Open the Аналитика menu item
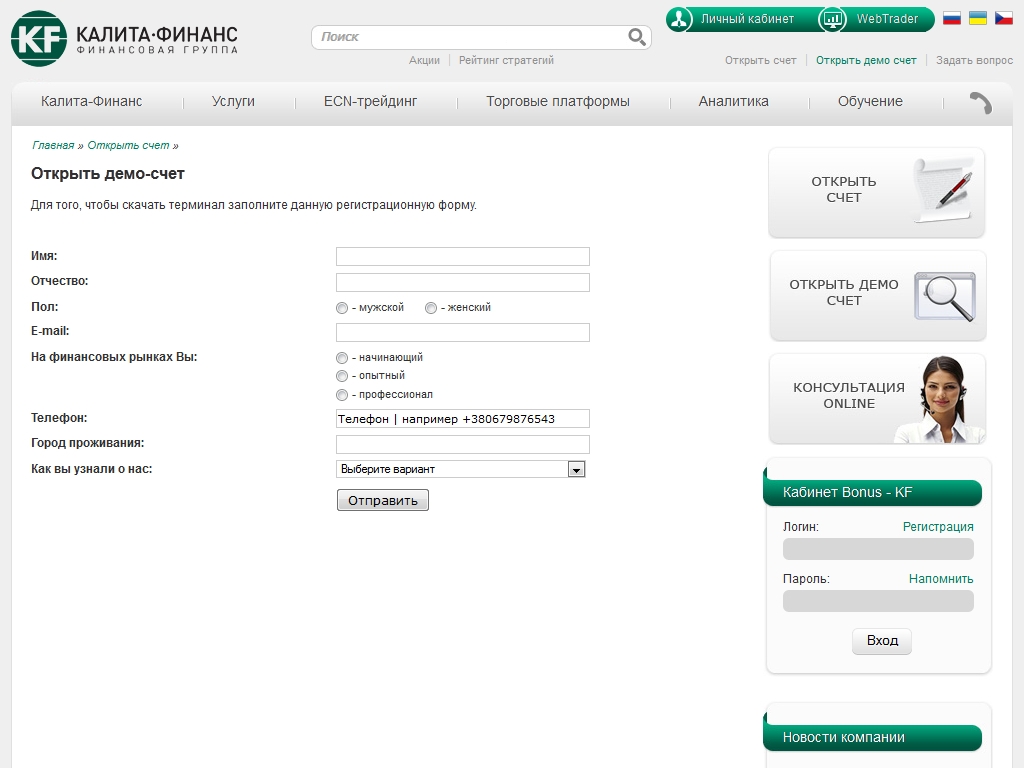 733,101
